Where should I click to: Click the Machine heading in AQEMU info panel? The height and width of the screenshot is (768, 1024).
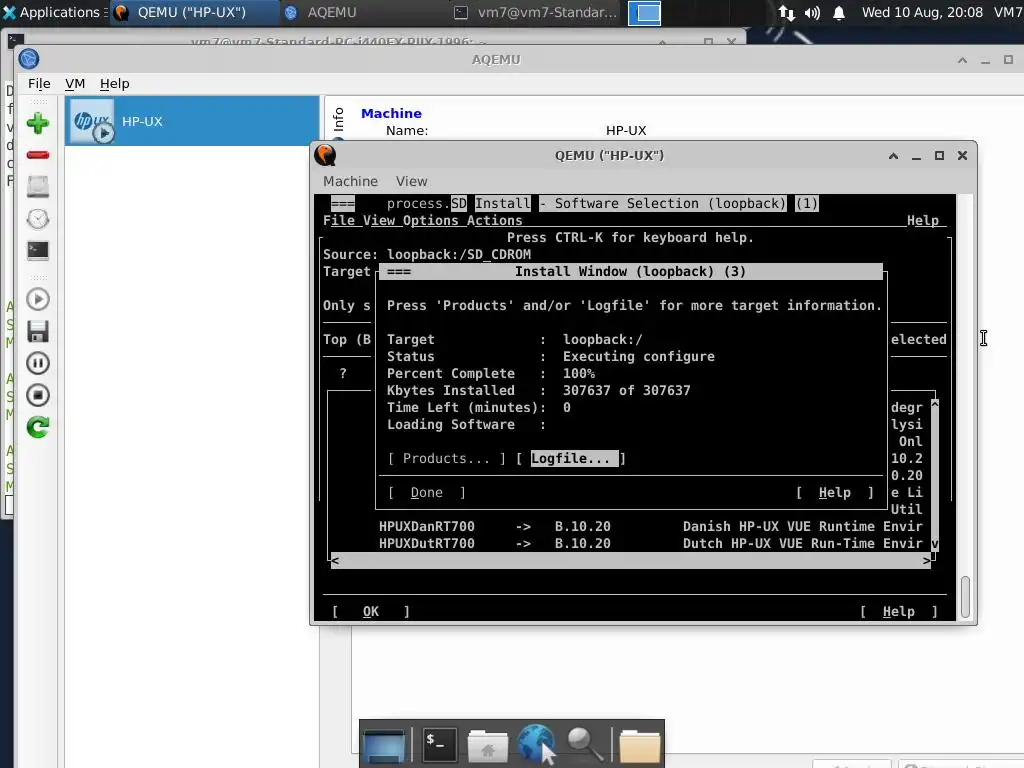point(391,113)
